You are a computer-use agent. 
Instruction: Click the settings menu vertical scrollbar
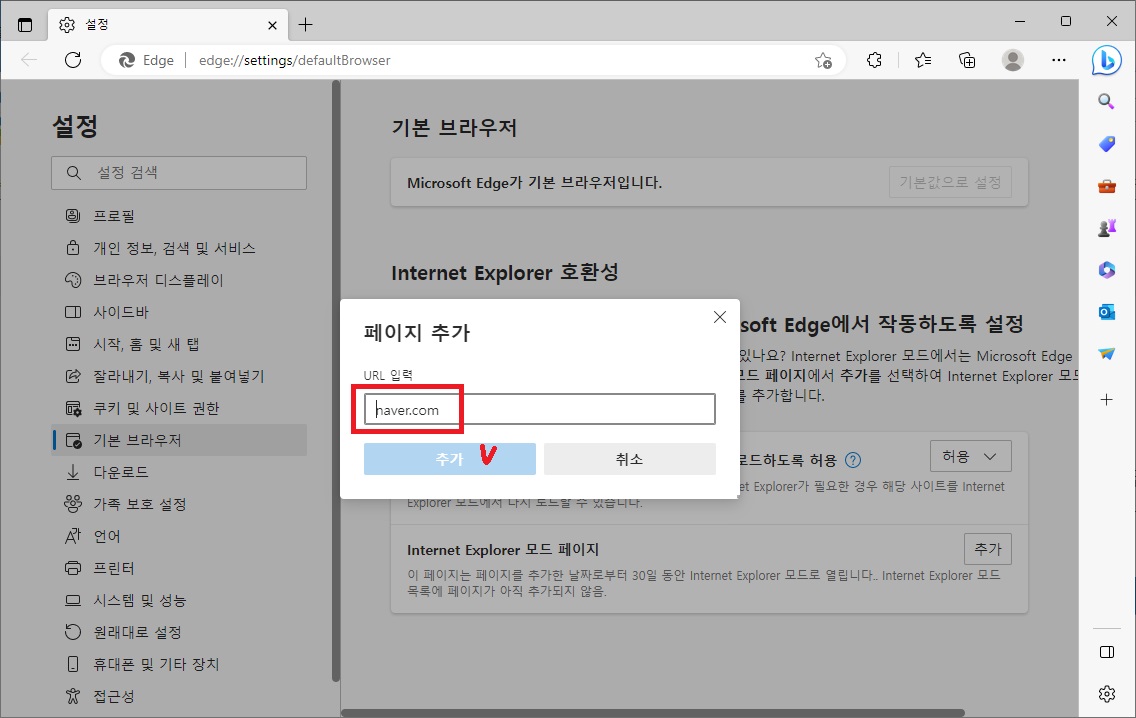[x=335, y=381]
